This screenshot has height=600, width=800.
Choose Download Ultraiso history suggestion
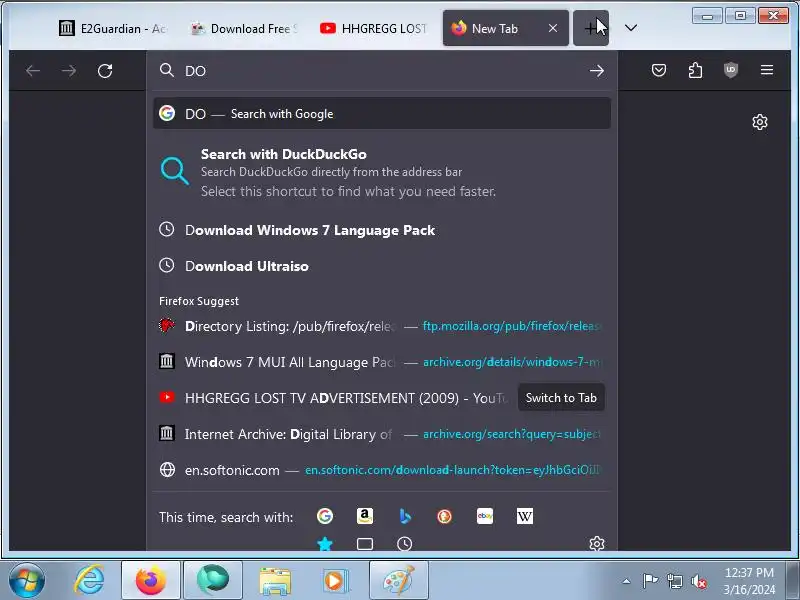tap(382, 266)
